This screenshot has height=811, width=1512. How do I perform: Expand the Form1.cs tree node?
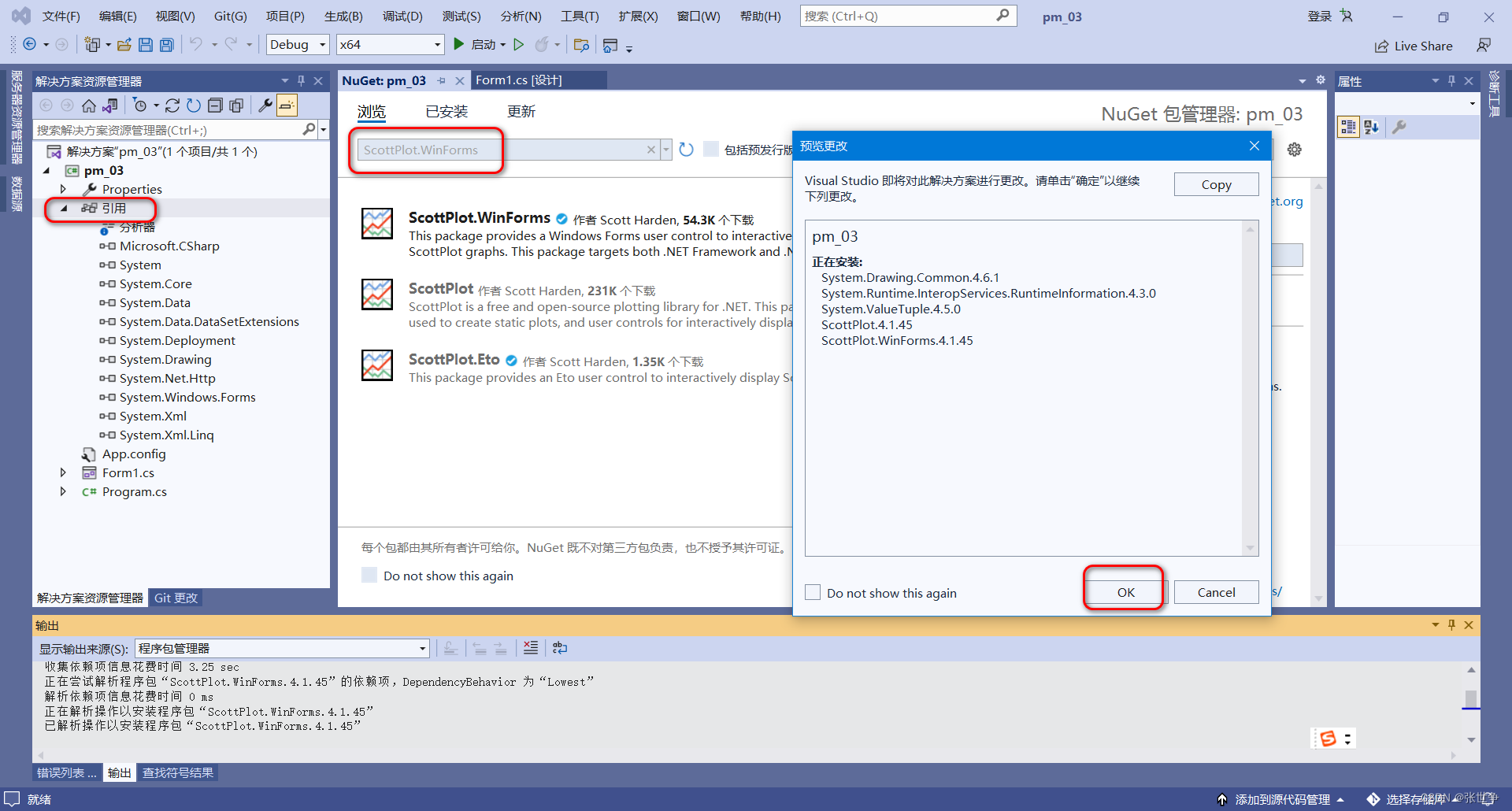click(x=63, y=472)
